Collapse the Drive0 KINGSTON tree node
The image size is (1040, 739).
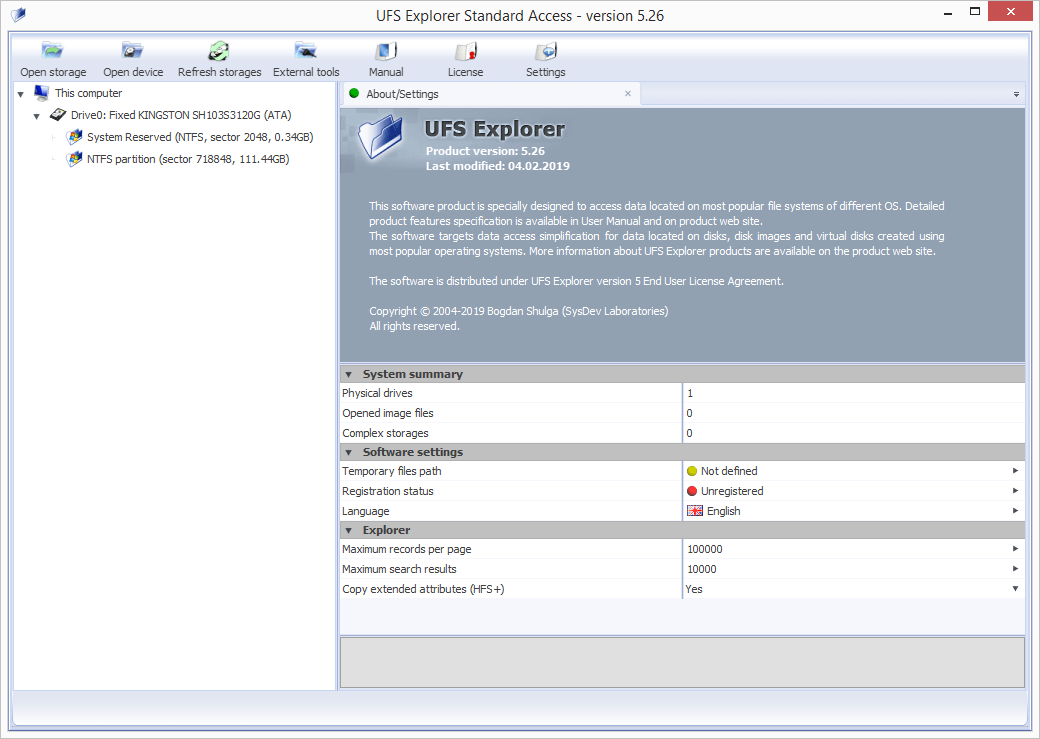[x=37, y=116]
